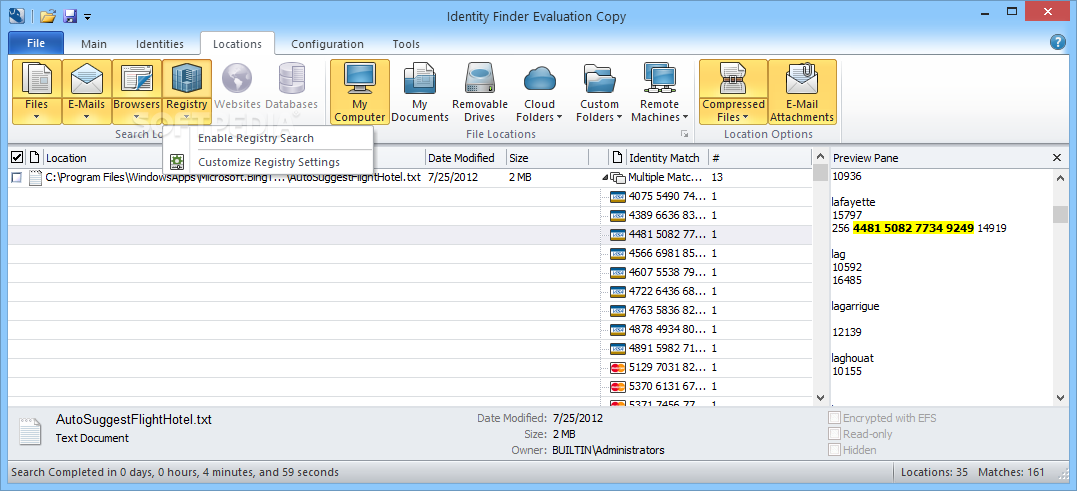Image resolution: width=1077 pixels, height=491 pixels.
Task: Open the File menu tab
Action: pyautogui.click(x=36, y=43)
